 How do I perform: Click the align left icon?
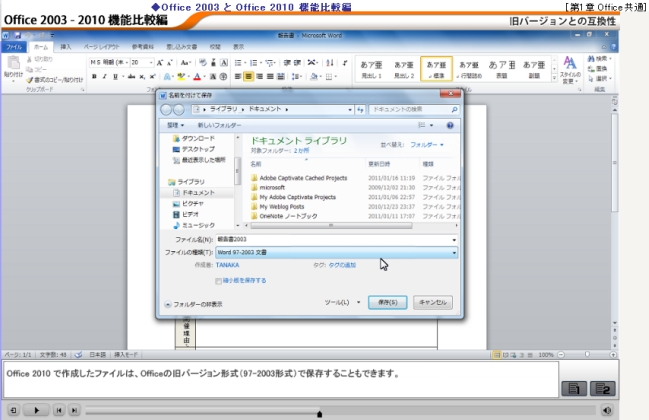[238, 77]
